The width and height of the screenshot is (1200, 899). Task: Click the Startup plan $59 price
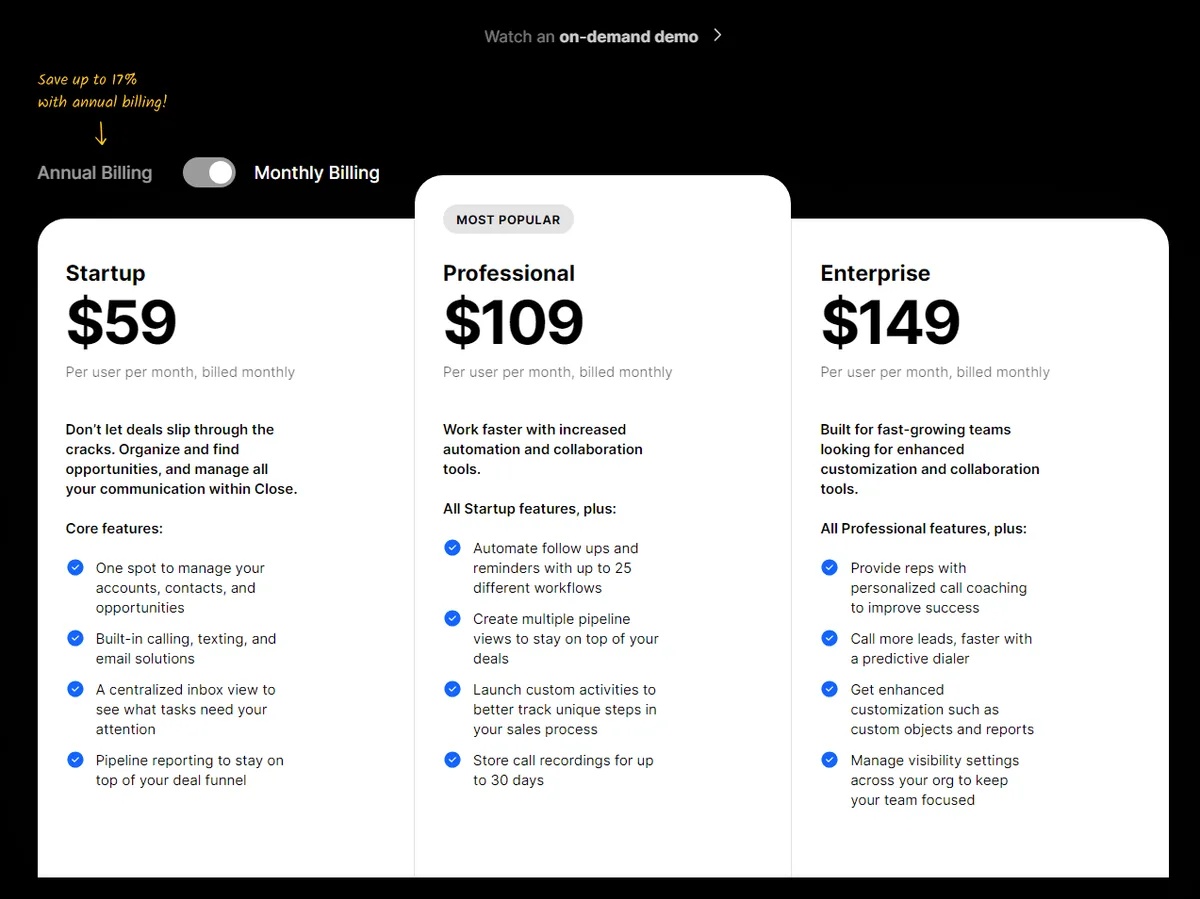(120, 322)
